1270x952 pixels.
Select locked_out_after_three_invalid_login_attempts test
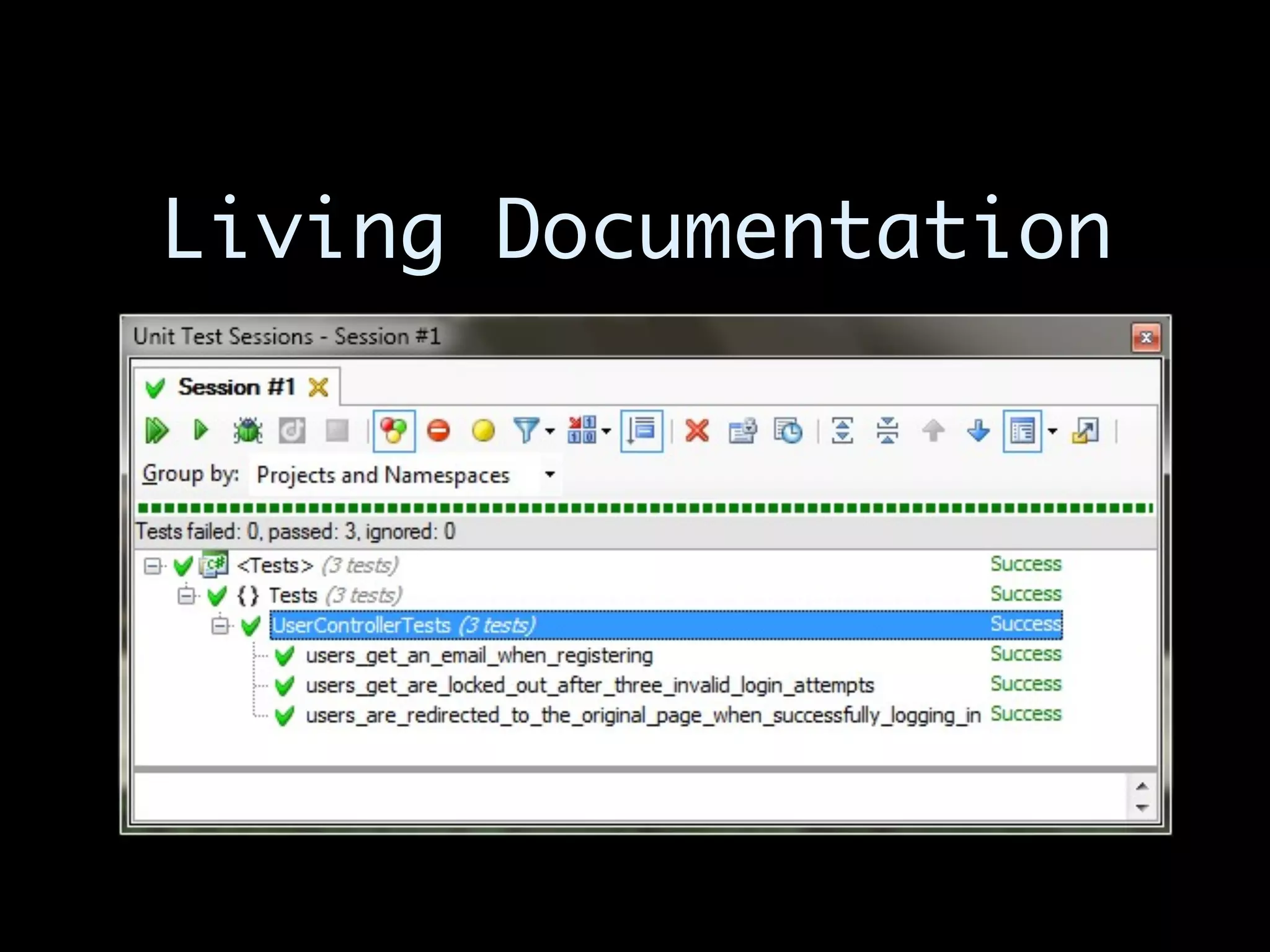(x=590, y=685)
